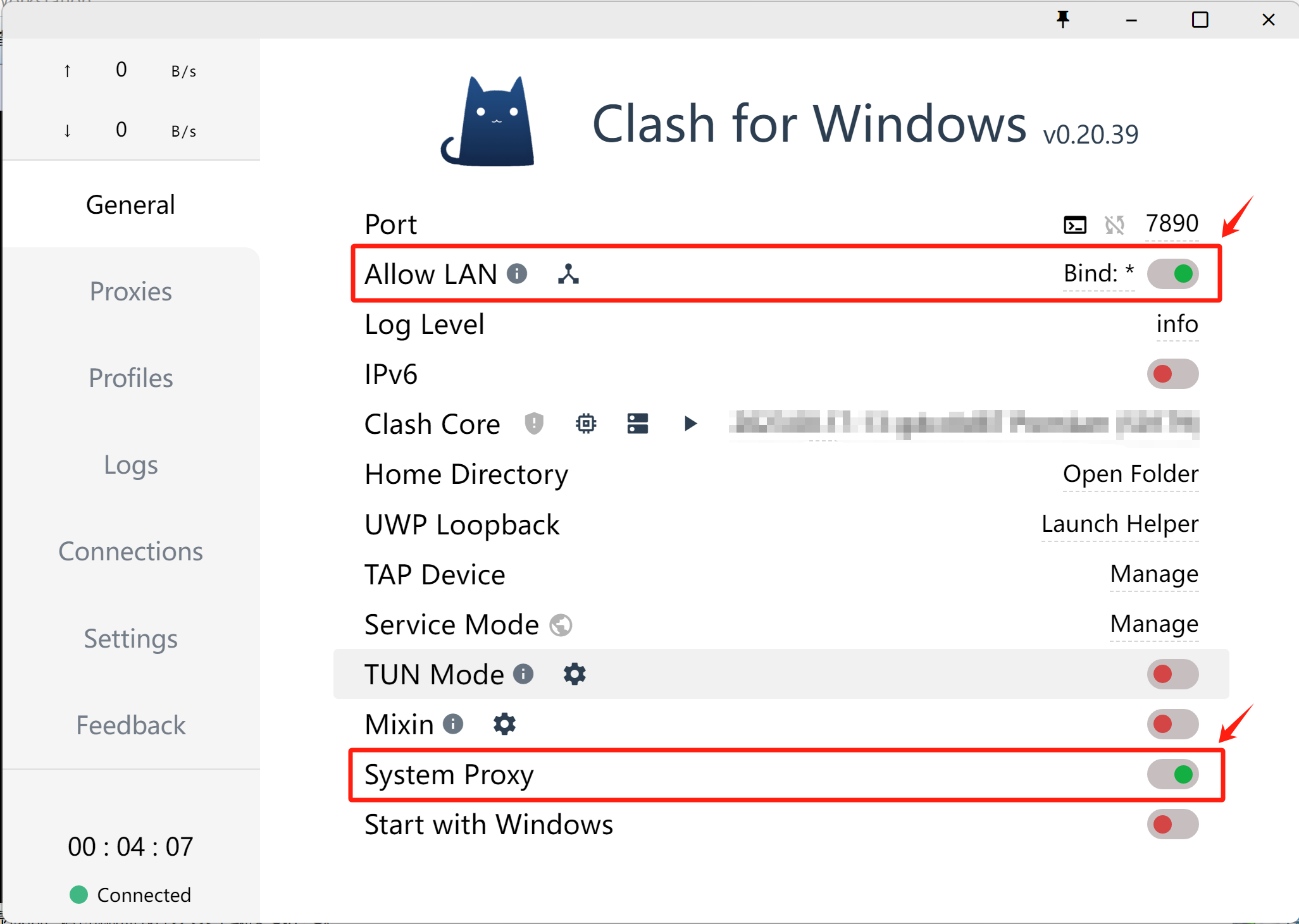The image size is (1299, 924).
Task: Change Log Level info value
Action: tap(1177, 324)
